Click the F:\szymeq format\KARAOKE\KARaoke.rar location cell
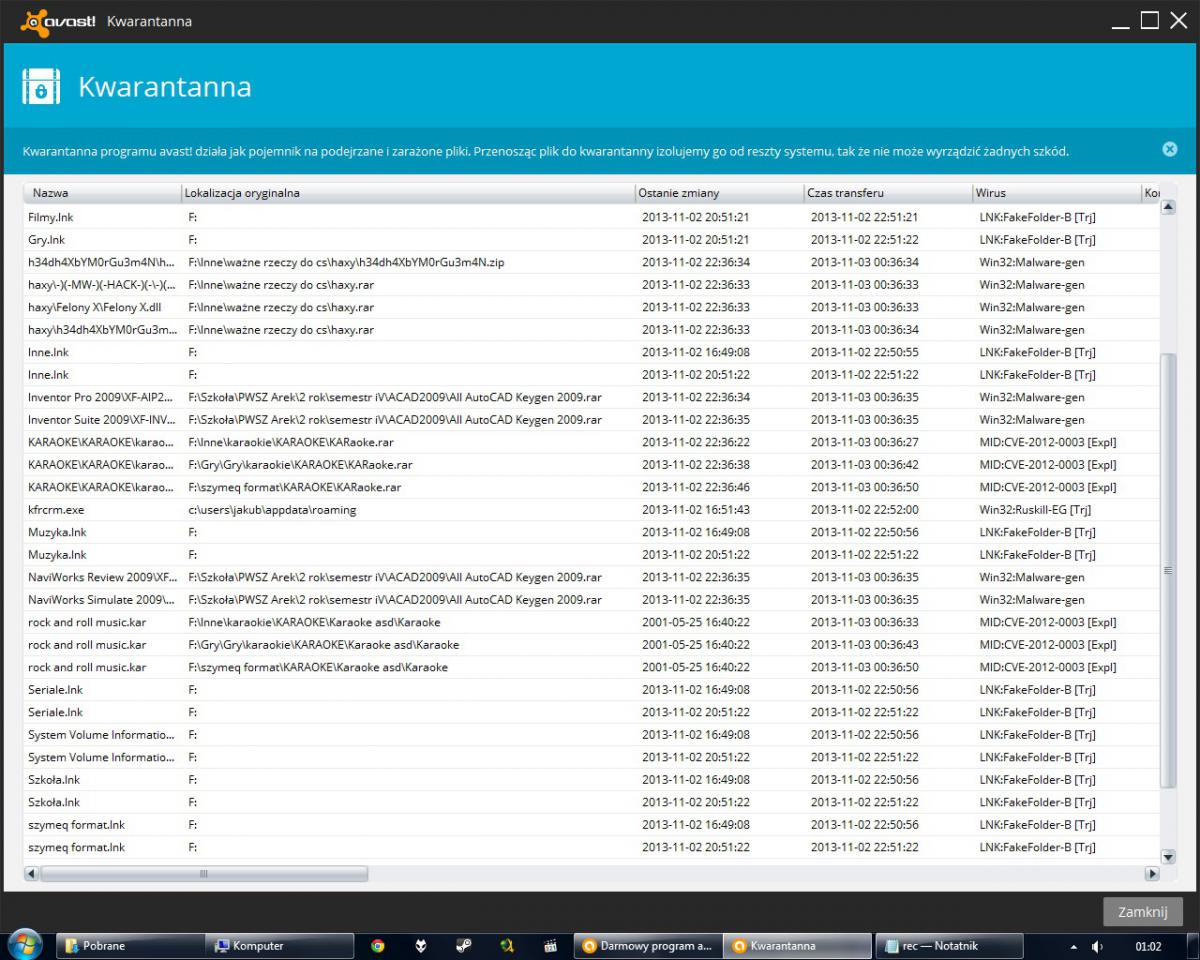Screen dimensions: 1200x960 [294, 487]
